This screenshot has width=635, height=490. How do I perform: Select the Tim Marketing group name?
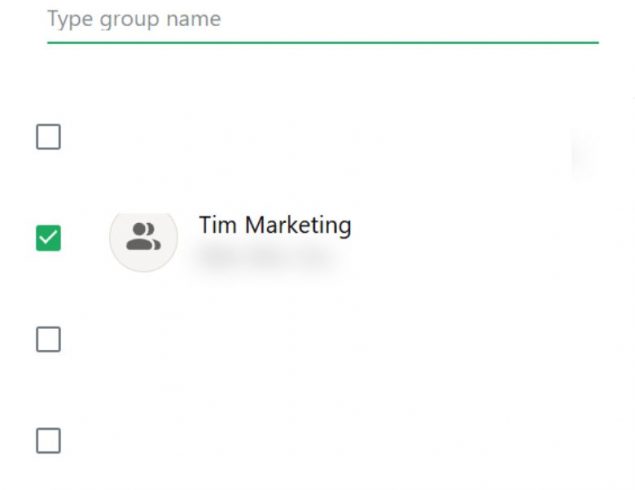click(275, 225)
